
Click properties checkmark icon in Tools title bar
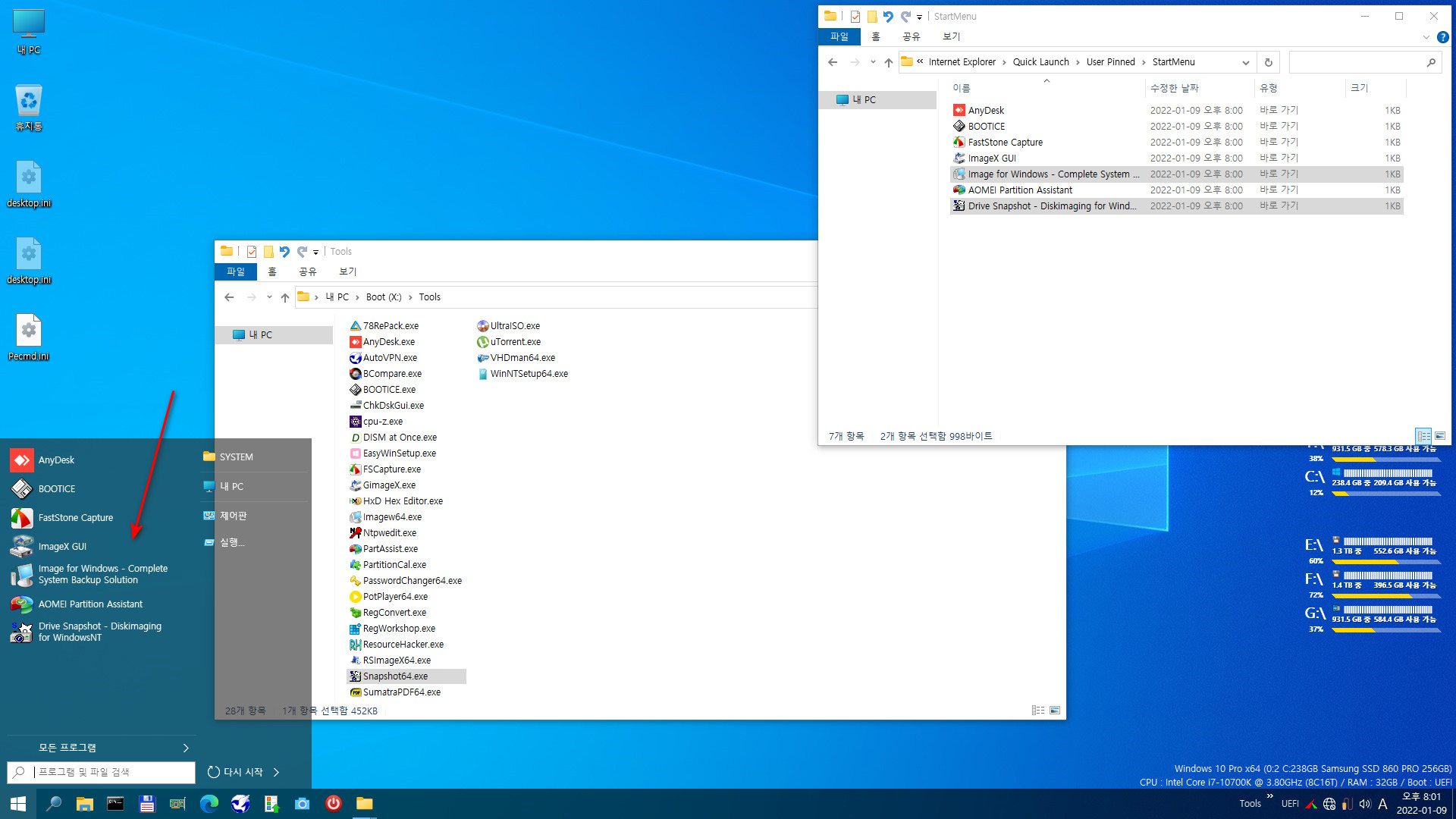pyautogui.click(x=252, y=252)
